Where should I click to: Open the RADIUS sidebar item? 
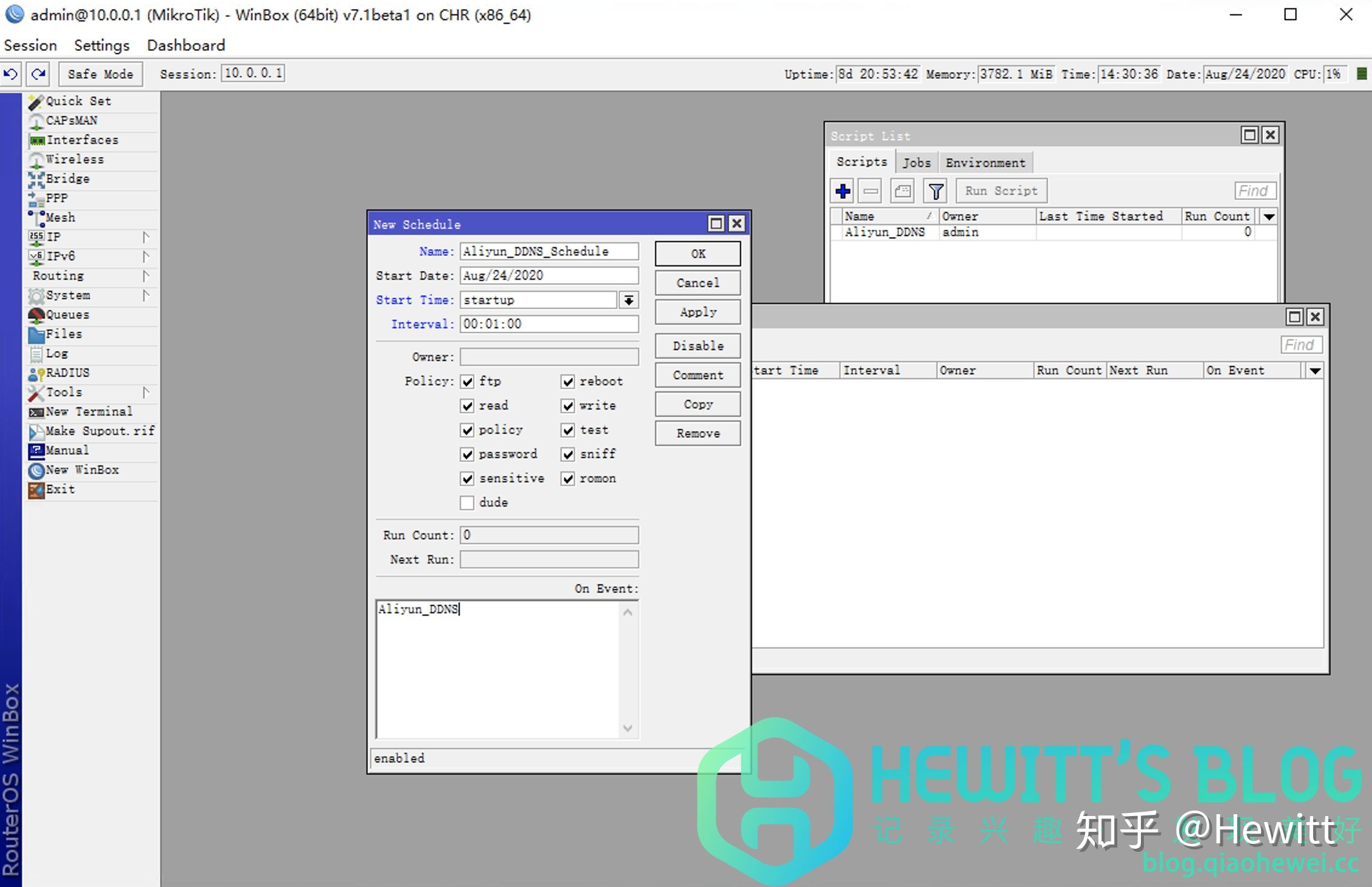(x=92, y=373)
